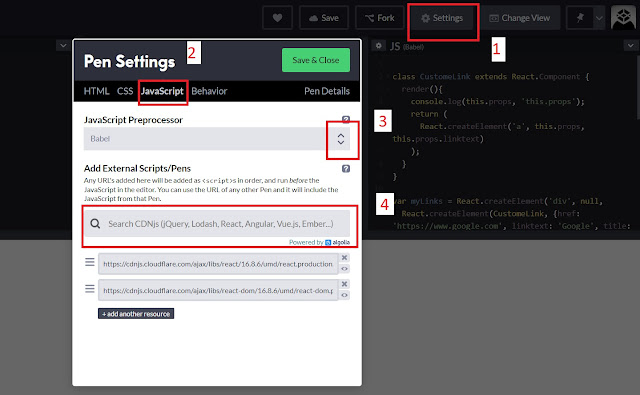The width and height of the screenshot is (640, 395).
Task: Preview the react-dom resource via eye icon
Action: coord(344,295)
